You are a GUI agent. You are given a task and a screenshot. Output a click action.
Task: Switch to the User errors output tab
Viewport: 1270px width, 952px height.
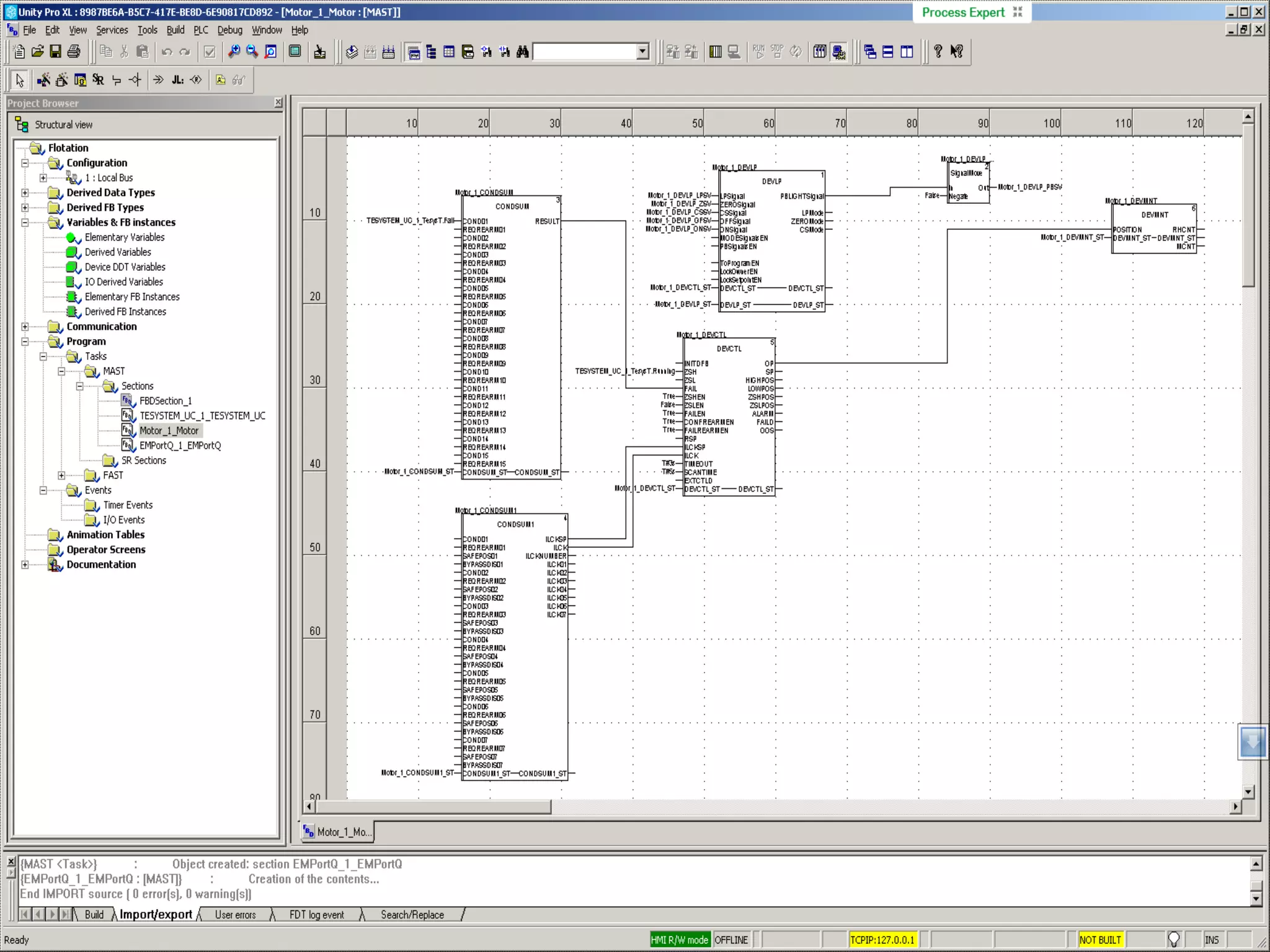pyautogui.click(x=235, y=915)
